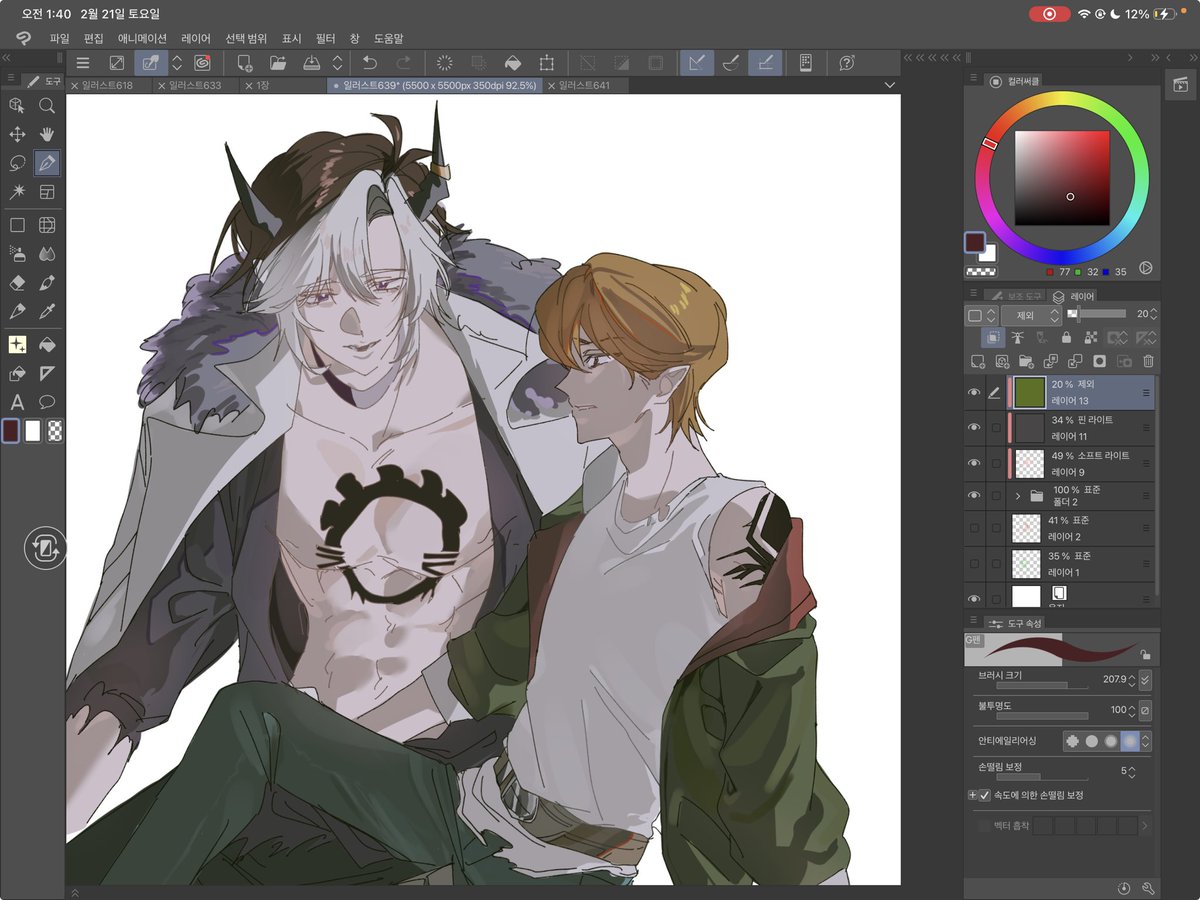Show 레이어 1 by toggling visibility box
1200x900 pixels.
click(974, 563)
